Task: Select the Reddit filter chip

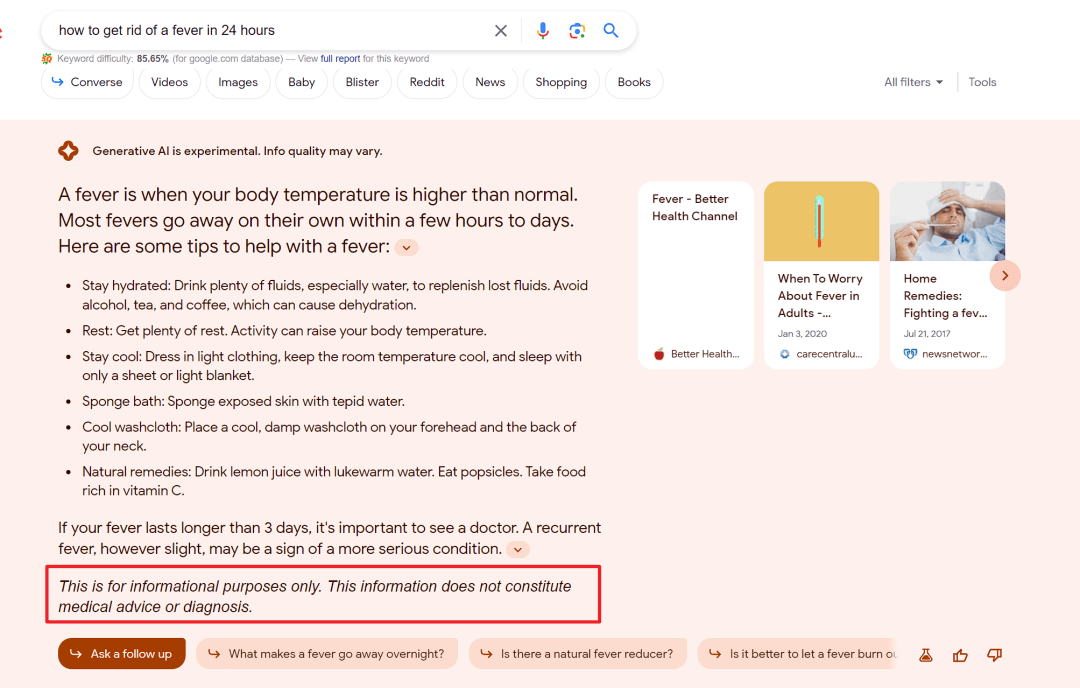Action: 427,82
